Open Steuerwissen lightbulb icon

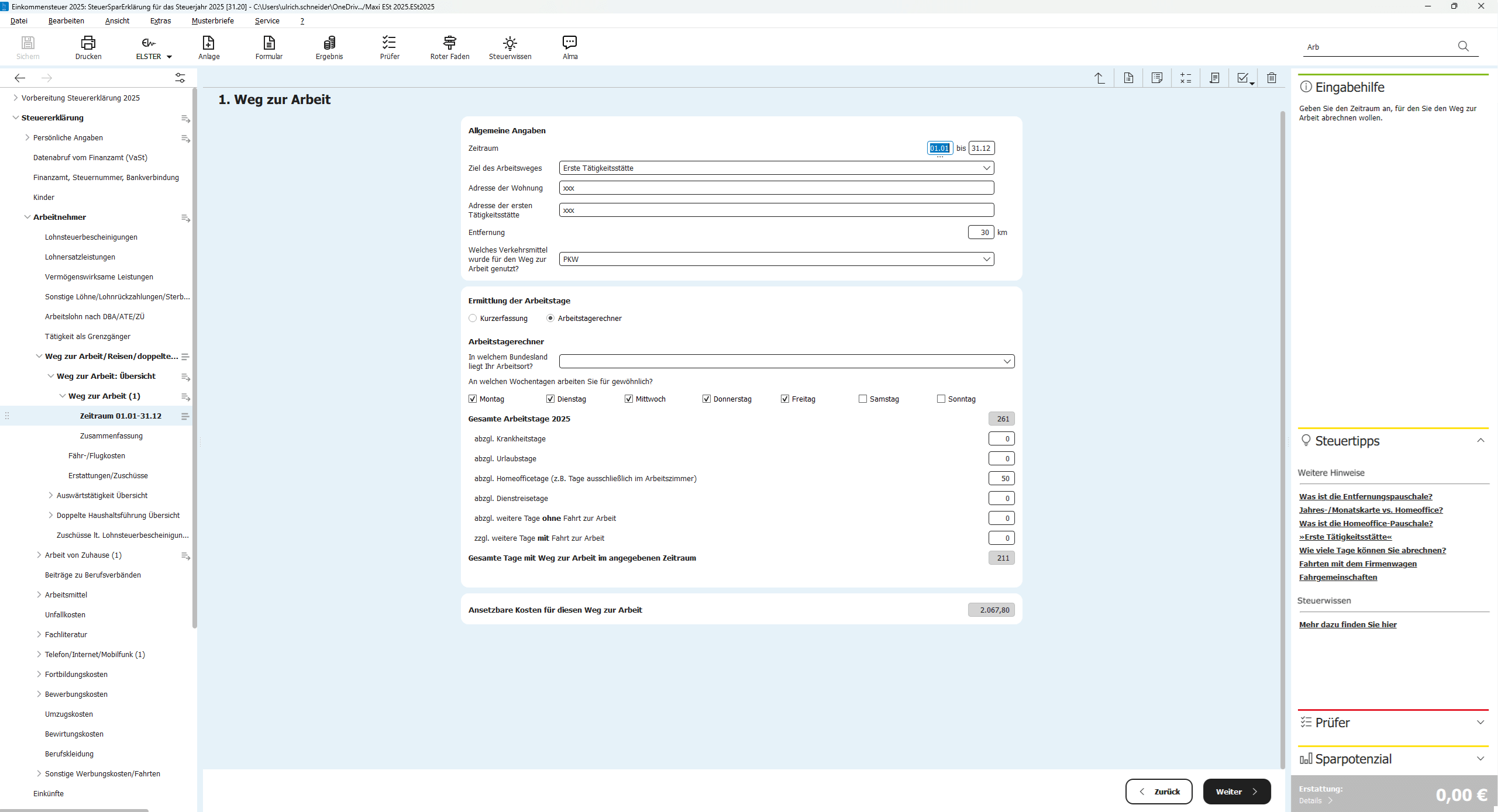tap(510, 43)
